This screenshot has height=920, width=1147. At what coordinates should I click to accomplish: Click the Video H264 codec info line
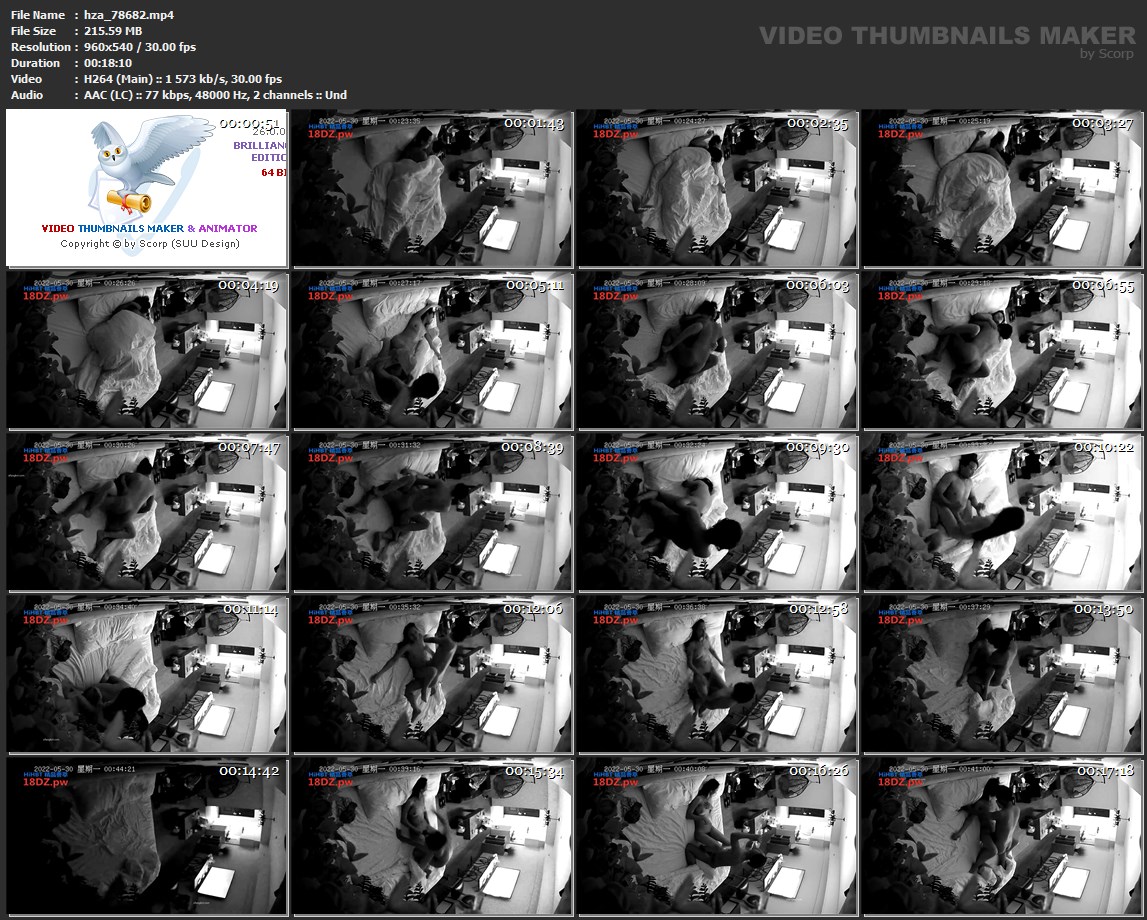[x=183, y=79]
